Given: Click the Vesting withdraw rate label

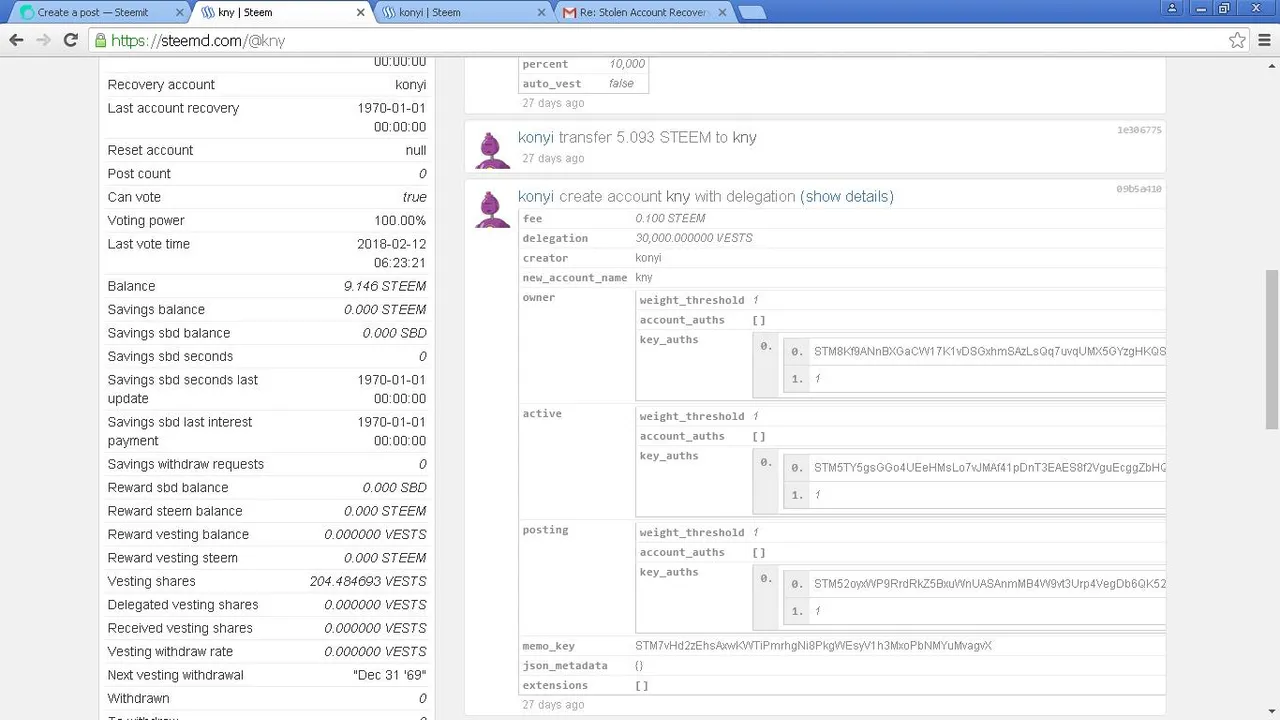Looking at the screenshot, I should coord(171,652).
